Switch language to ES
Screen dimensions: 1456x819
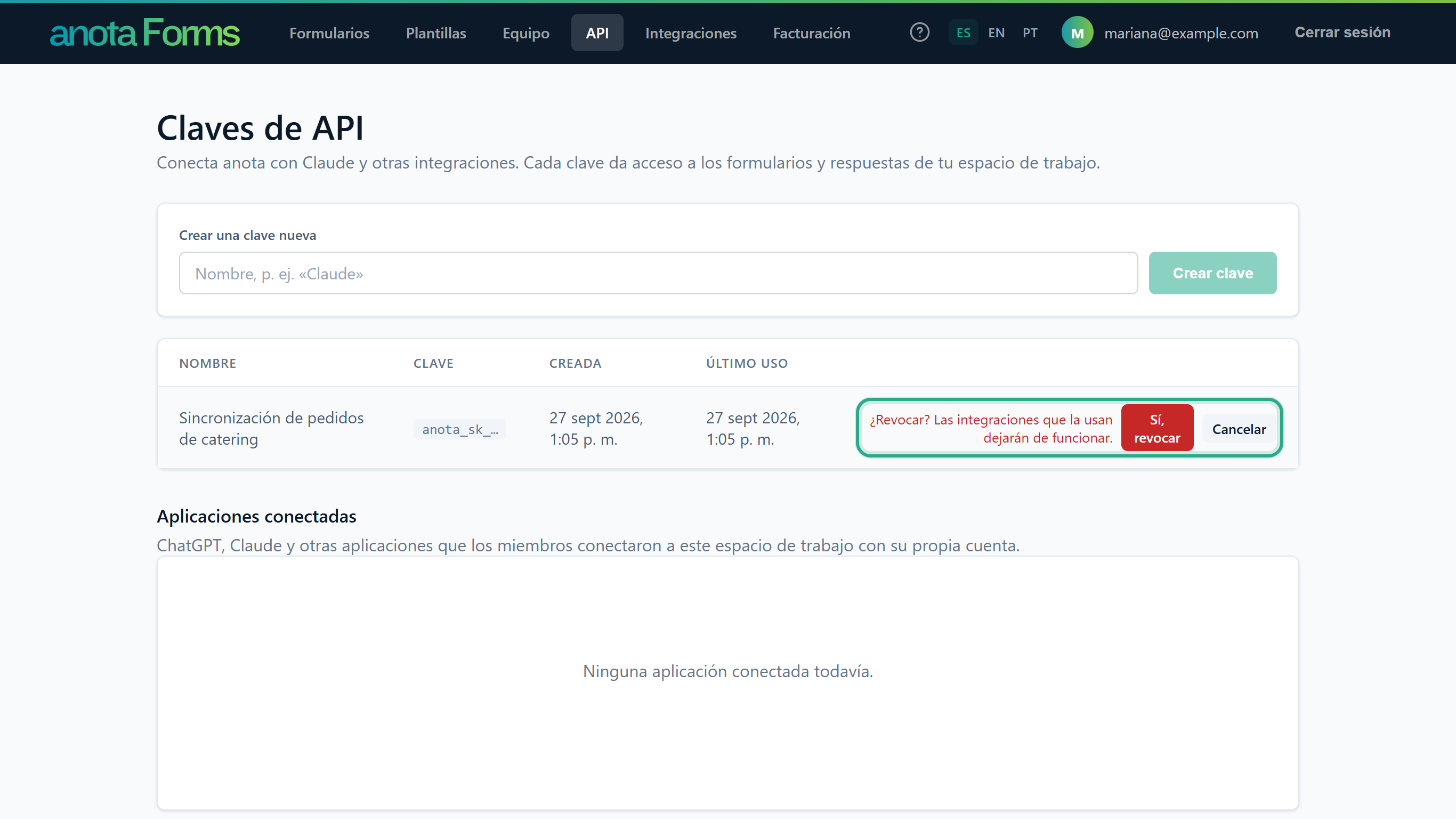coord(963,33)
